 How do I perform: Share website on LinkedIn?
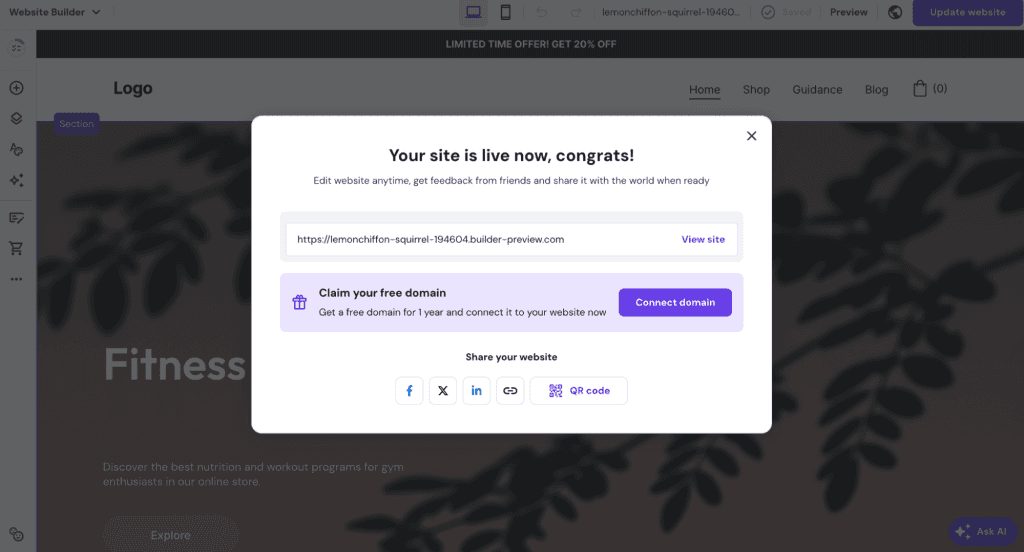tap(476, 390)
